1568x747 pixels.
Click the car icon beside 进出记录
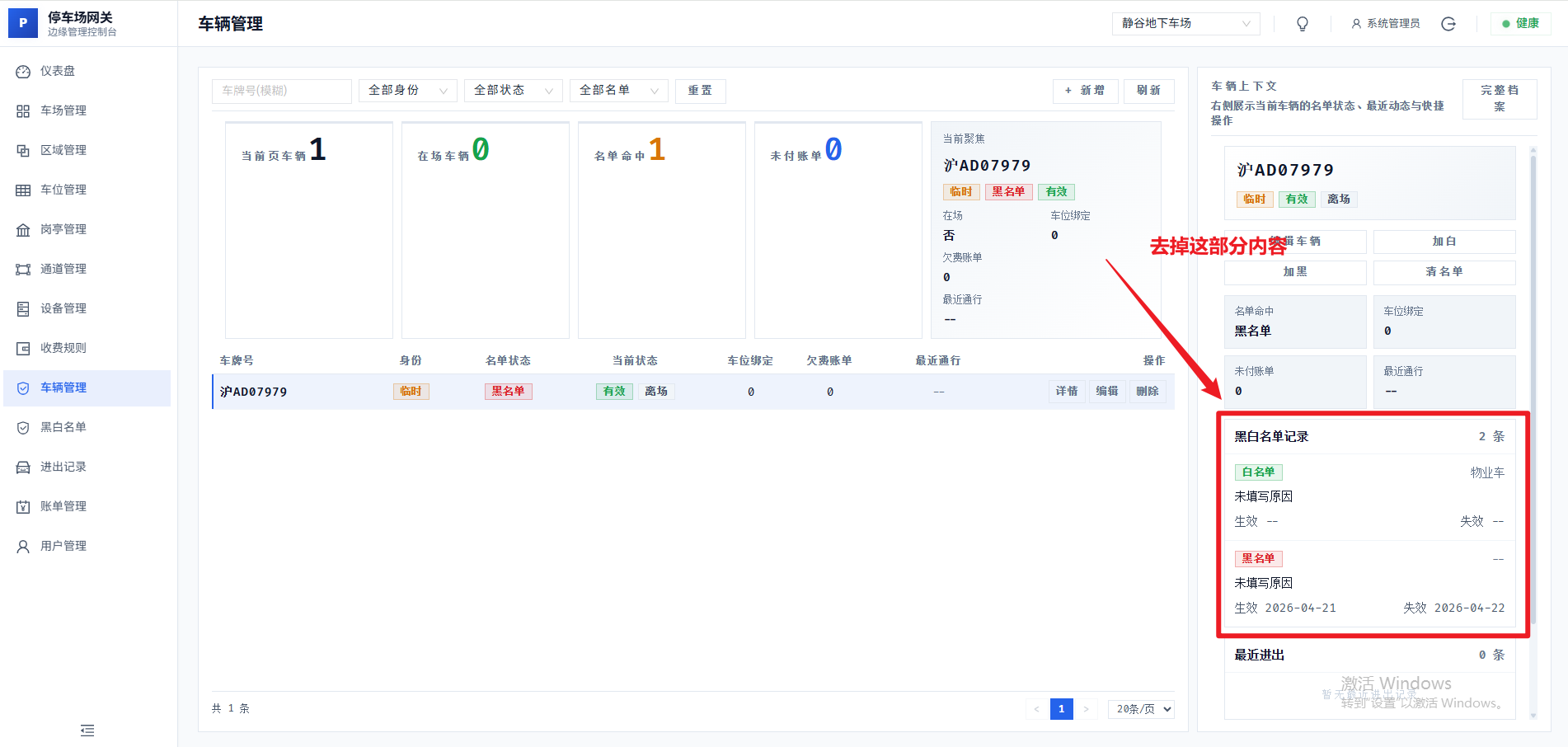[x=23, y=467]
